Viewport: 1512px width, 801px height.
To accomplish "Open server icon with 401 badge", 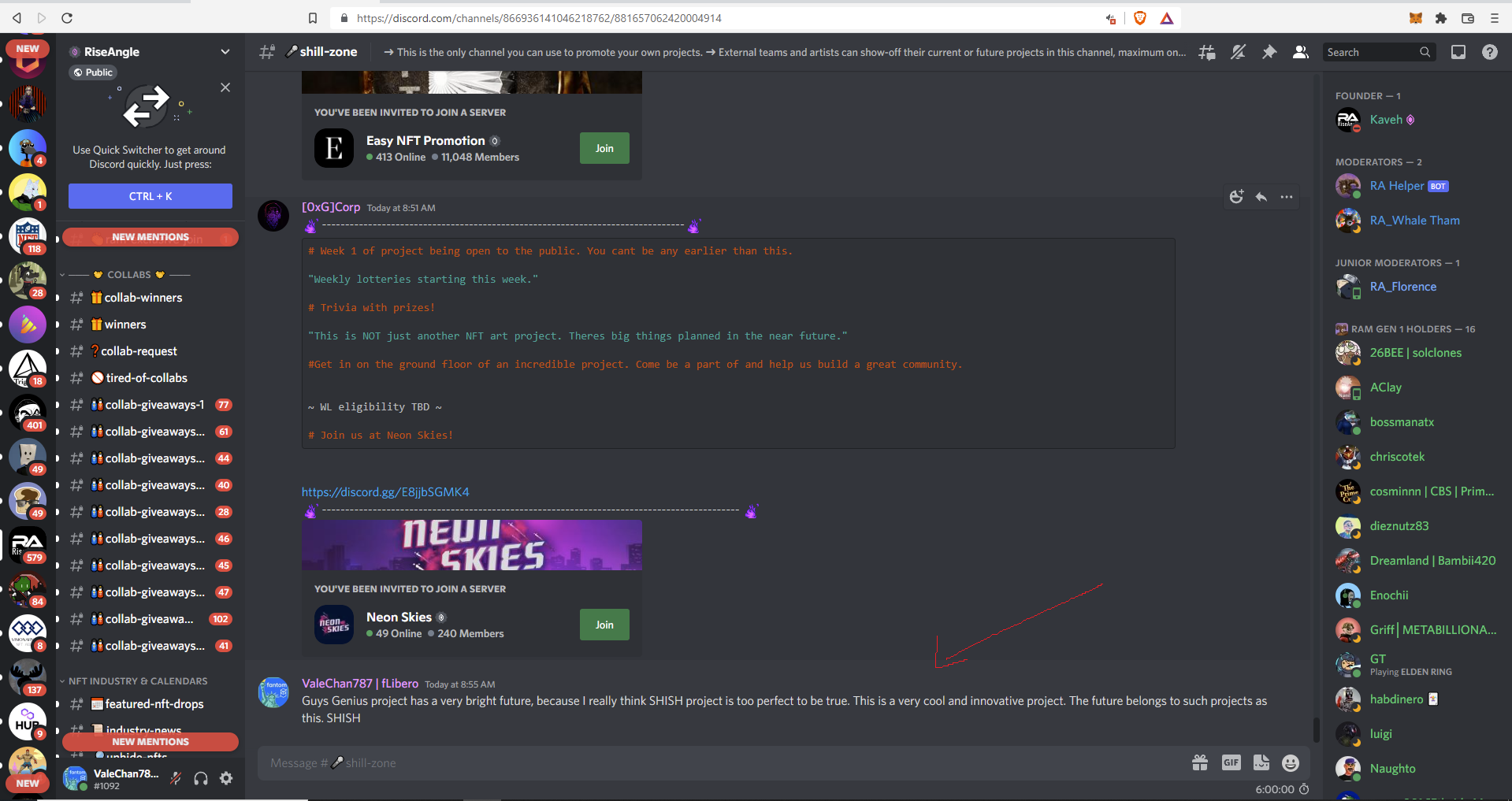I will point(28,413).
